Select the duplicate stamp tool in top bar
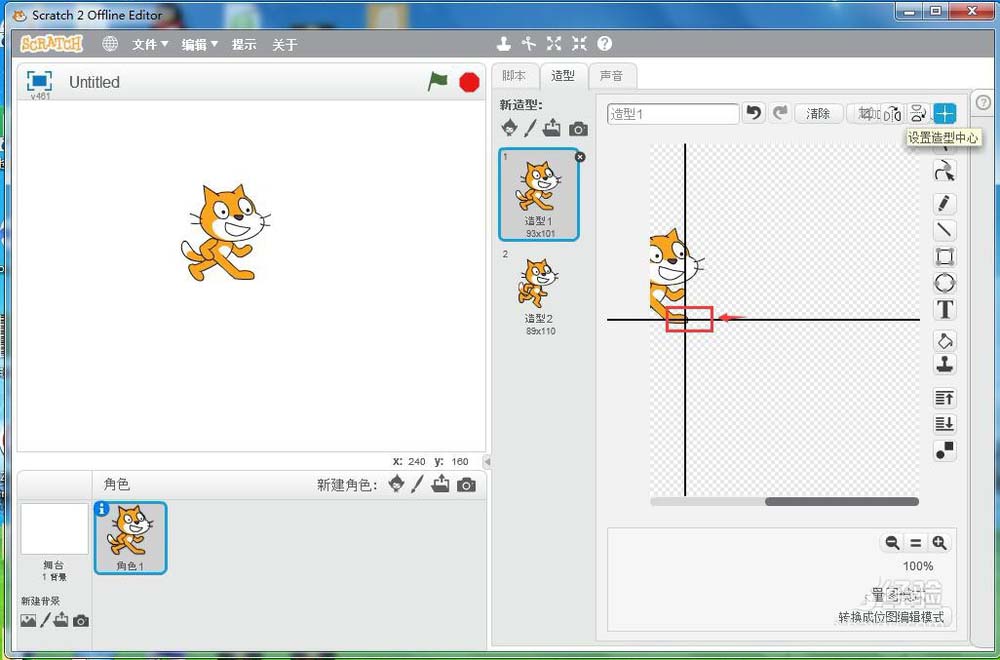Viewport: 1000px width, 660px height. coord(504,43)
